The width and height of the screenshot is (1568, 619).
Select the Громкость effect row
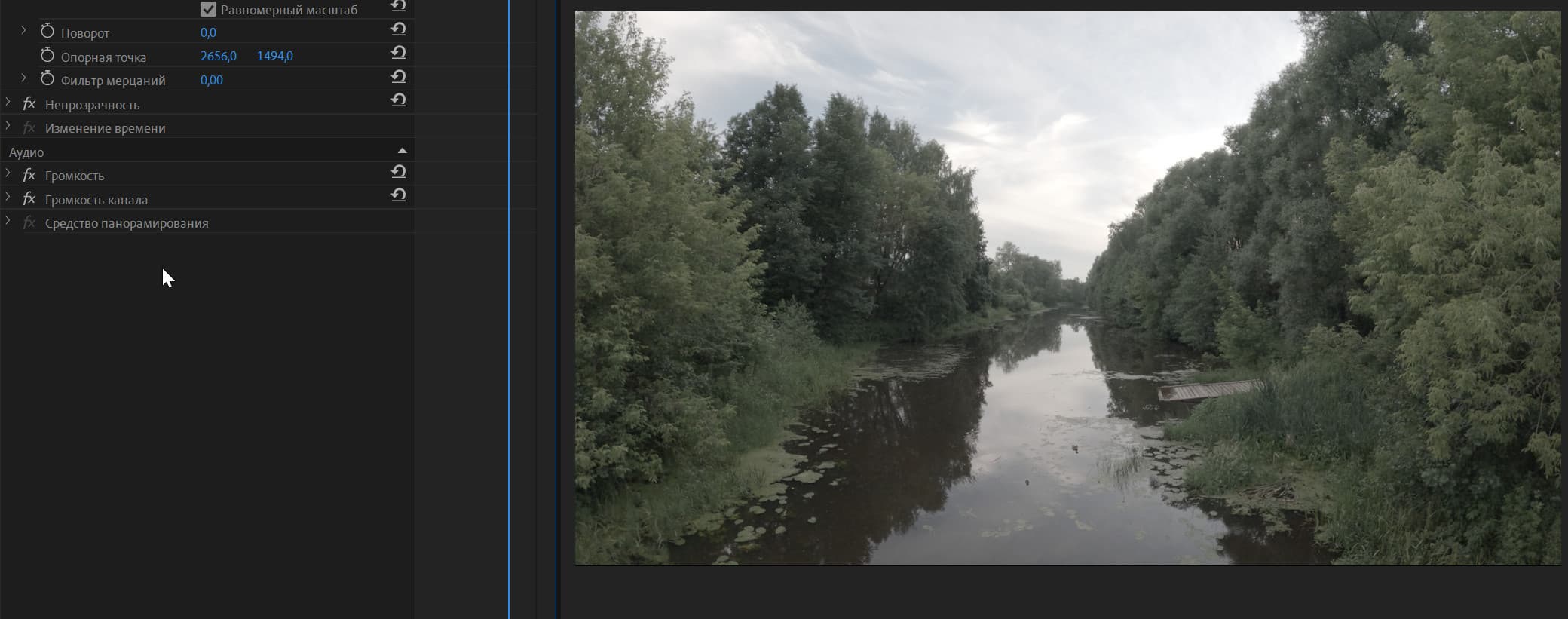(207, 176)
